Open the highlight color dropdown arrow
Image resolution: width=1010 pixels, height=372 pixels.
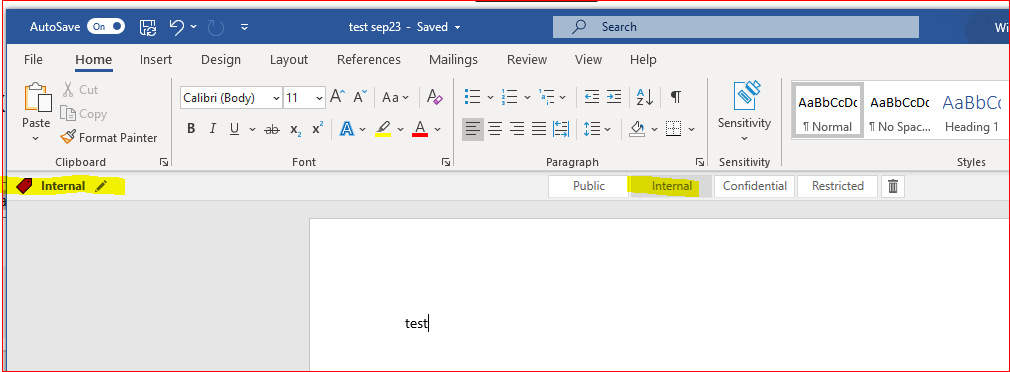tap(400, 129)
